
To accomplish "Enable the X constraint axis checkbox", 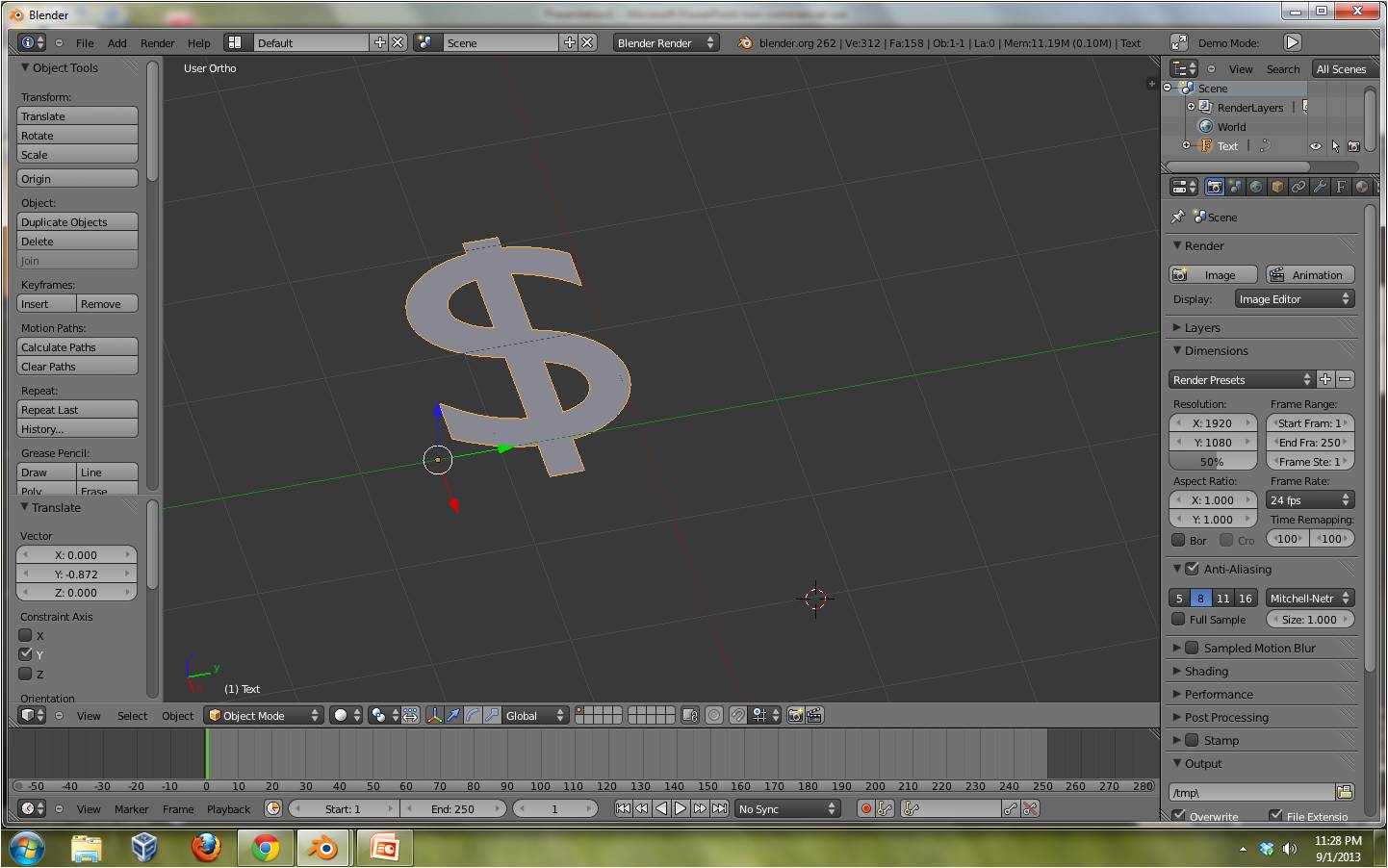I will (x=26, y=635).
